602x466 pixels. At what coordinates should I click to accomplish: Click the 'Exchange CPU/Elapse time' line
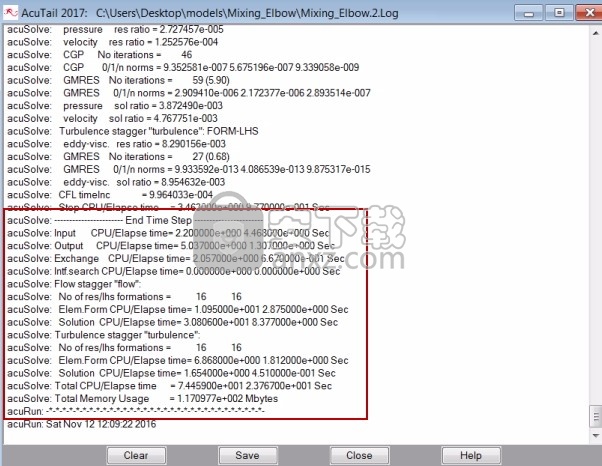[176, 258]
